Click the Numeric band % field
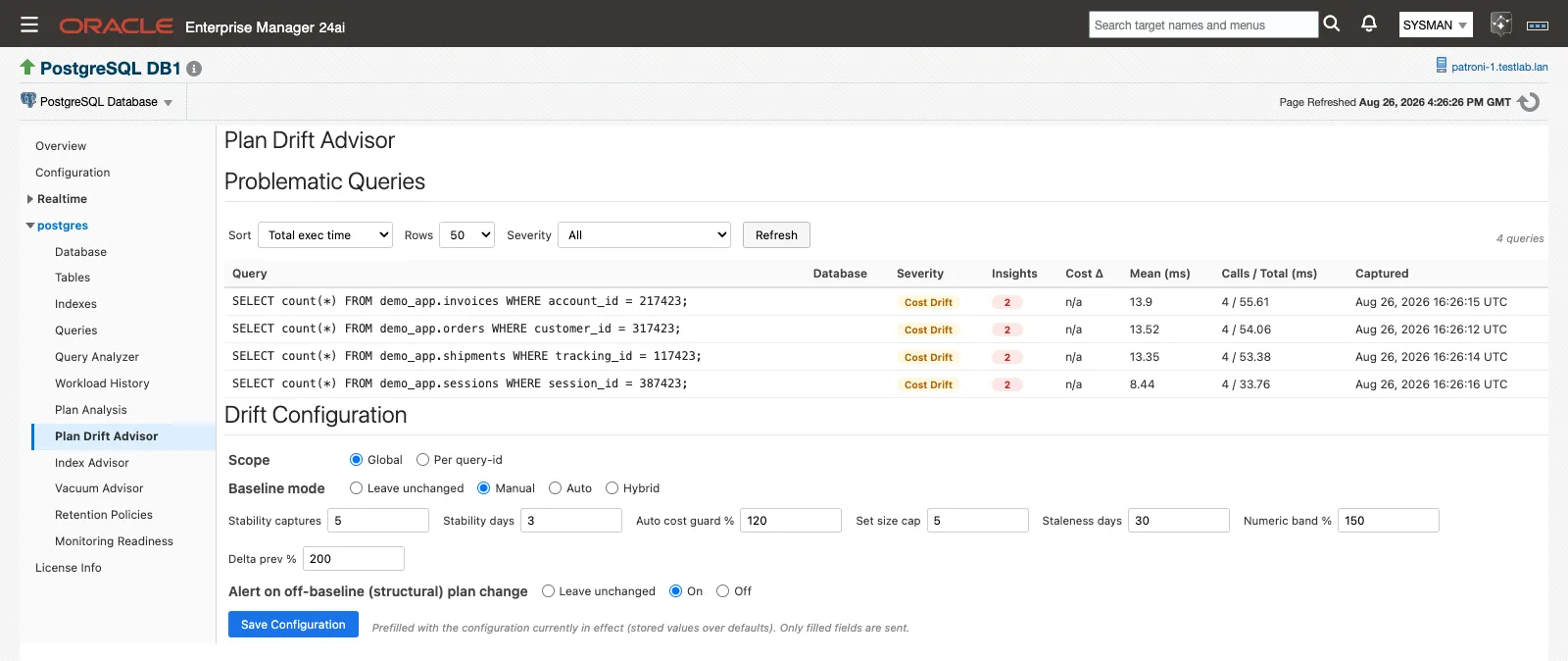Image resolution: width=1568 pixels, height=661 pixels. coord(1389,521)
